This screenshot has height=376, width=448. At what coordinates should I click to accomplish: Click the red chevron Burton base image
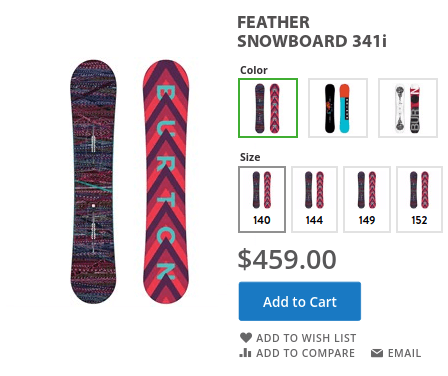[166, 182]
